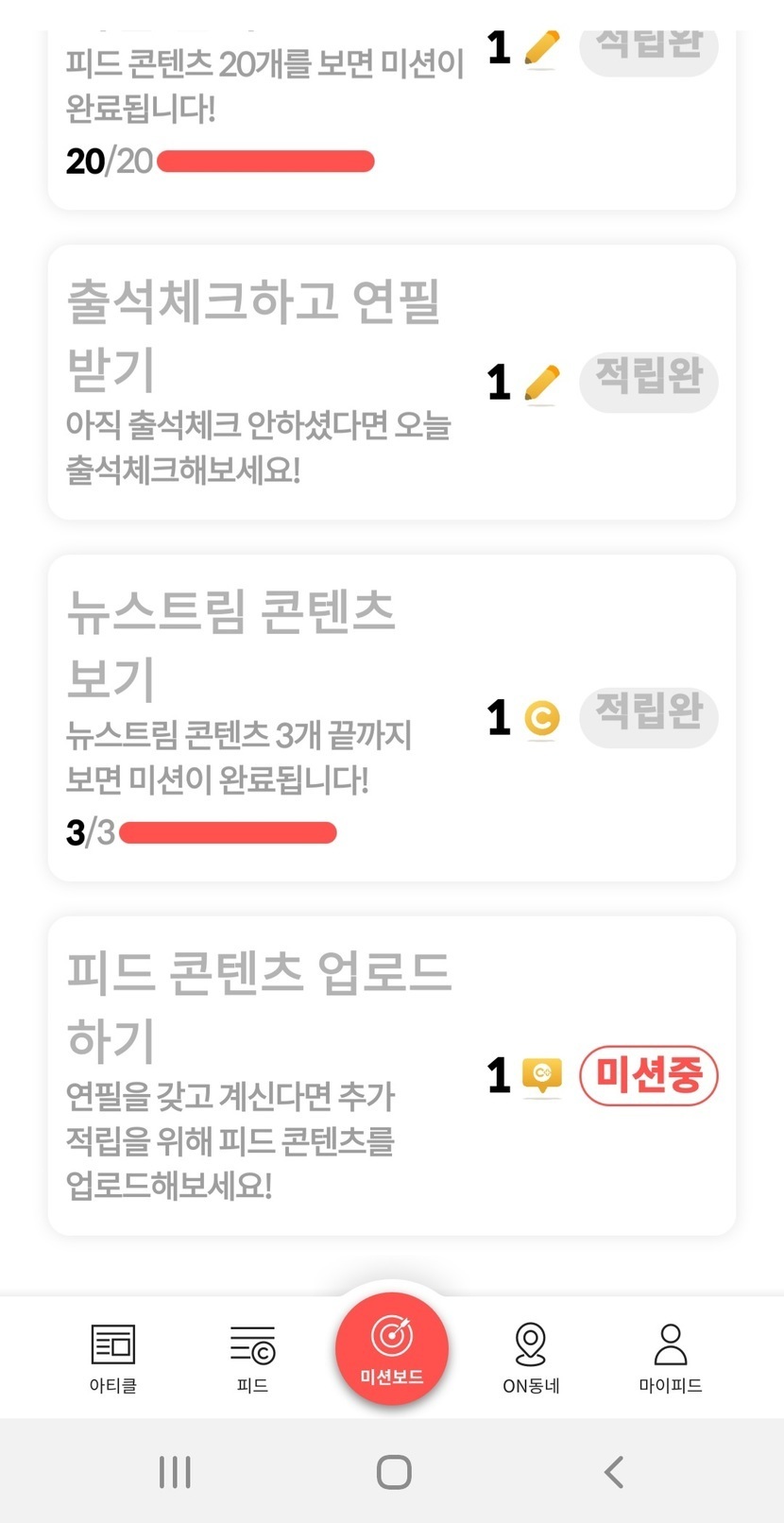
Task: Open the 마이피드 profile icon
Action: coord(671,1345)
